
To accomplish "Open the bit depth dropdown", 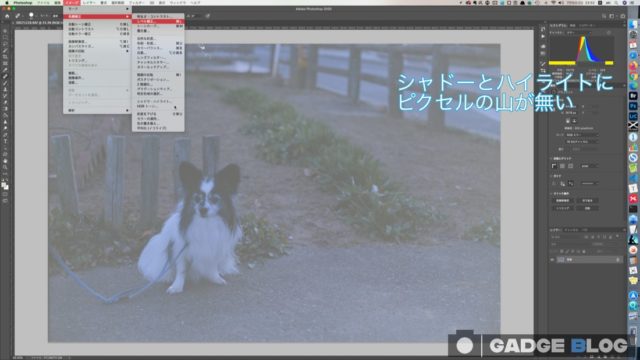I will tap(582, 142).
